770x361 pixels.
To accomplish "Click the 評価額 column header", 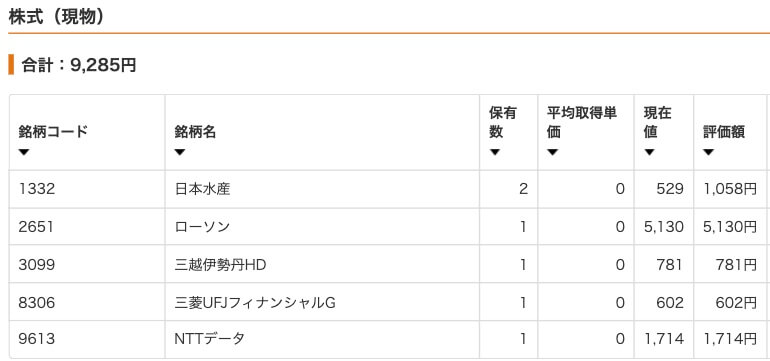I will pos(724,132).
